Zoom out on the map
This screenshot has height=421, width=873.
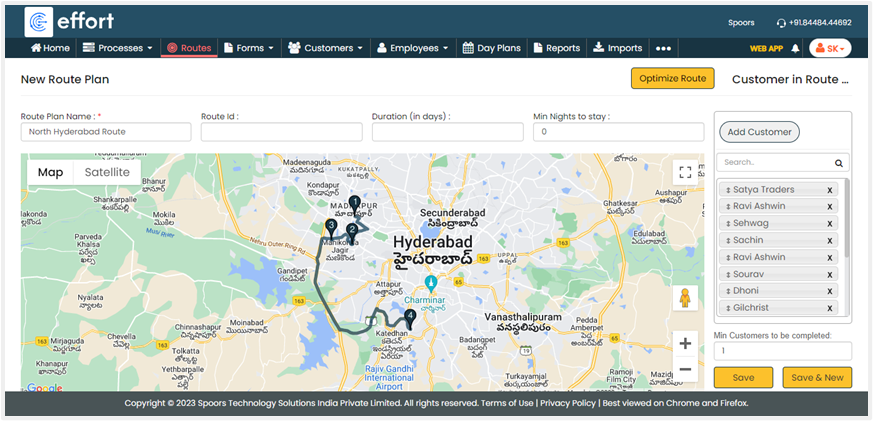(x=685, y=369)
